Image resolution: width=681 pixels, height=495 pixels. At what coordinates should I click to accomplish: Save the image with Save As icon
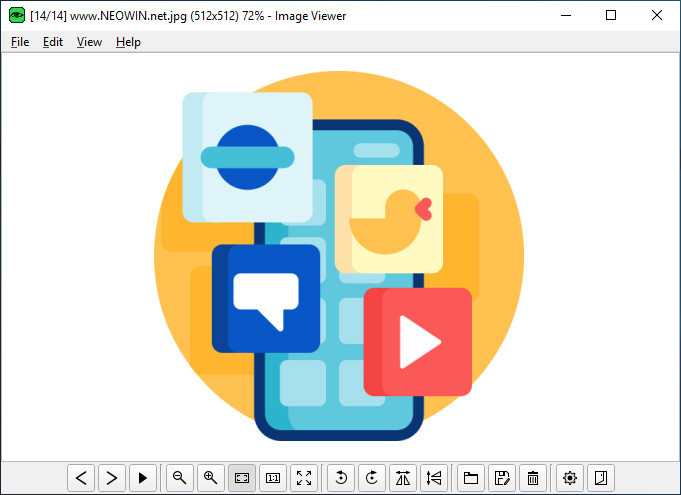pyautogui.click(x=502, y=478)
